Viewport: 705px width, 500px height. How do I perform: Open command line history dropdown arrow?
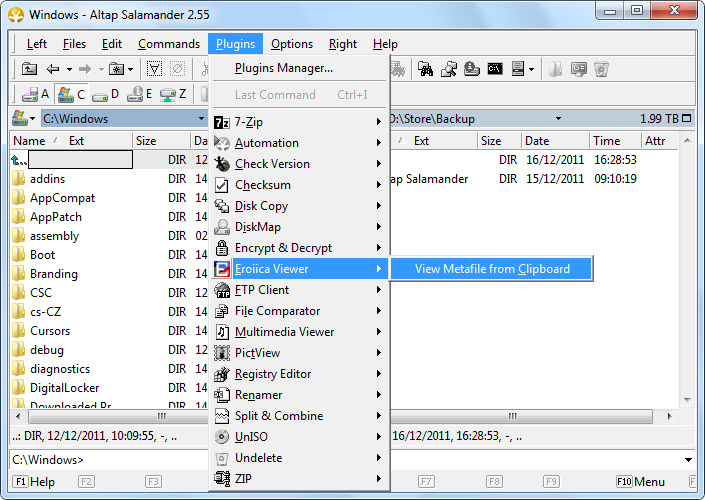688,460
